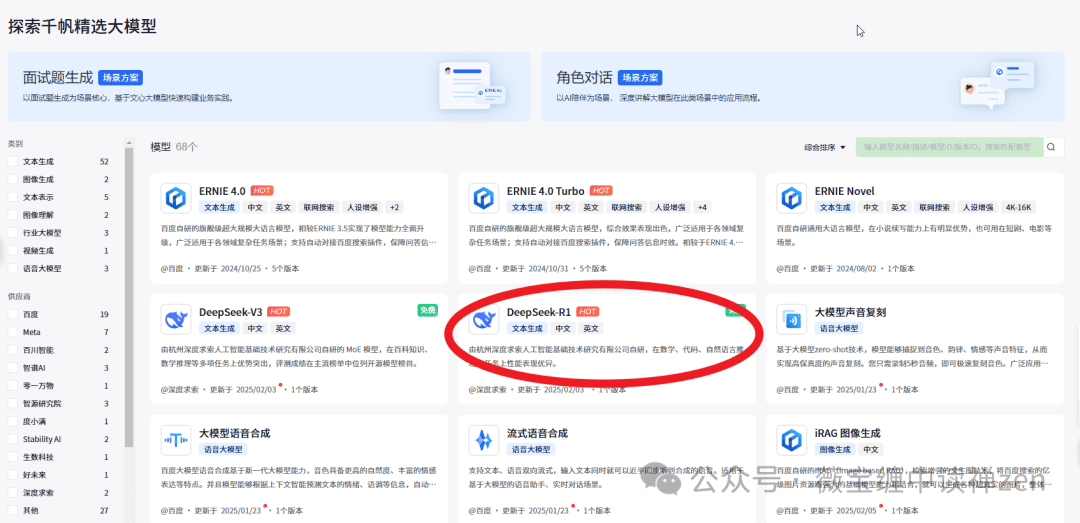Viewport: 1080px width, 523px height.
Task: Click the model search input field
Action: pos(948,147)
